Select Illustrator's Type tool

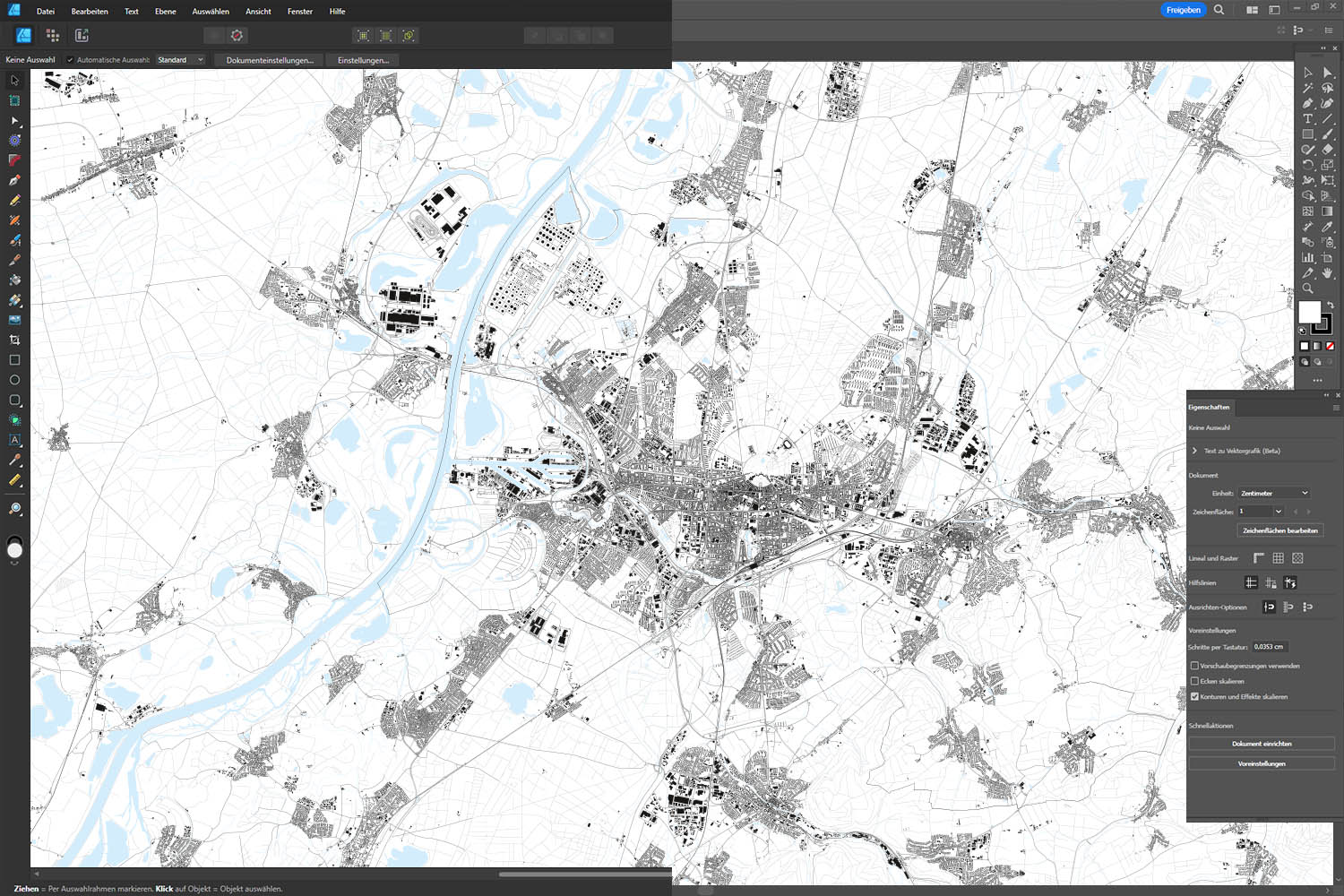pos(1308,118)
